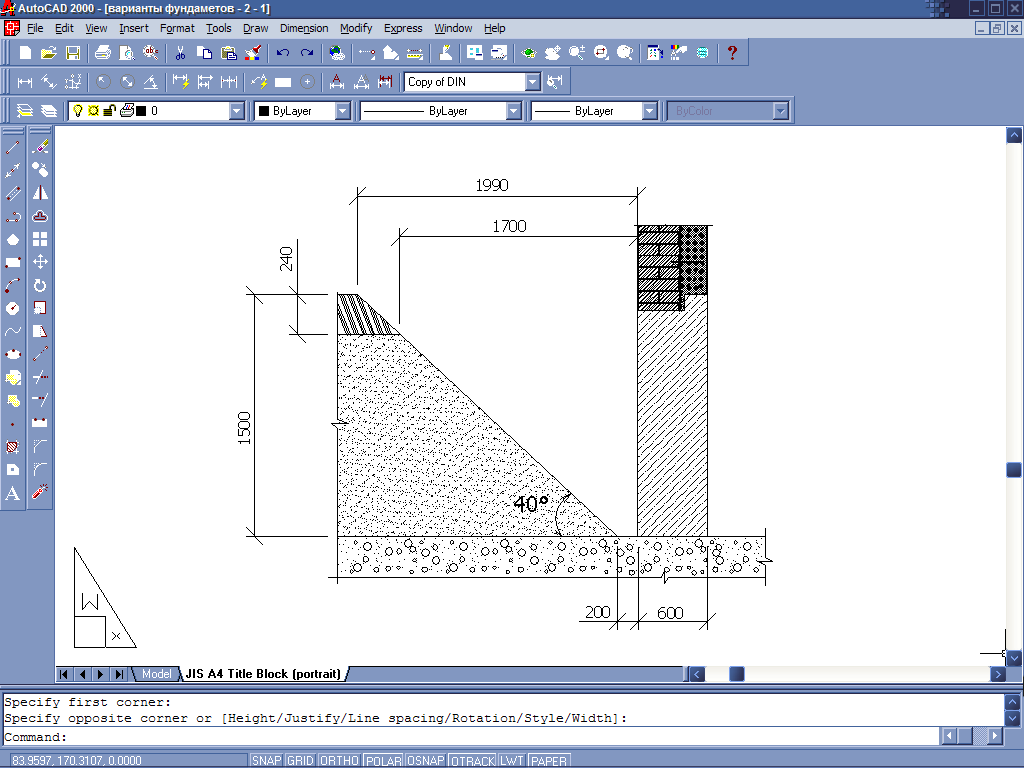Viewport: 1024px width, 768px height.
Task: Open the layer list dropdown showing layer 0
Action: [236, 111]
